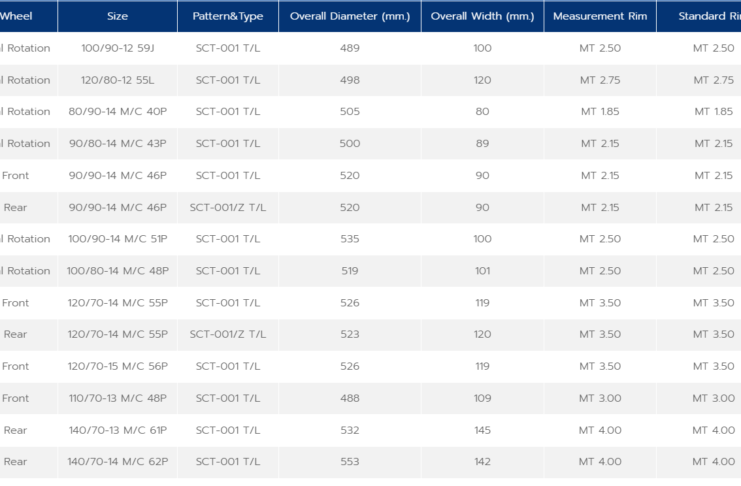The image size is (741, 486).
Task: Select the overall diameter value 489
Action: click(349, 48)
